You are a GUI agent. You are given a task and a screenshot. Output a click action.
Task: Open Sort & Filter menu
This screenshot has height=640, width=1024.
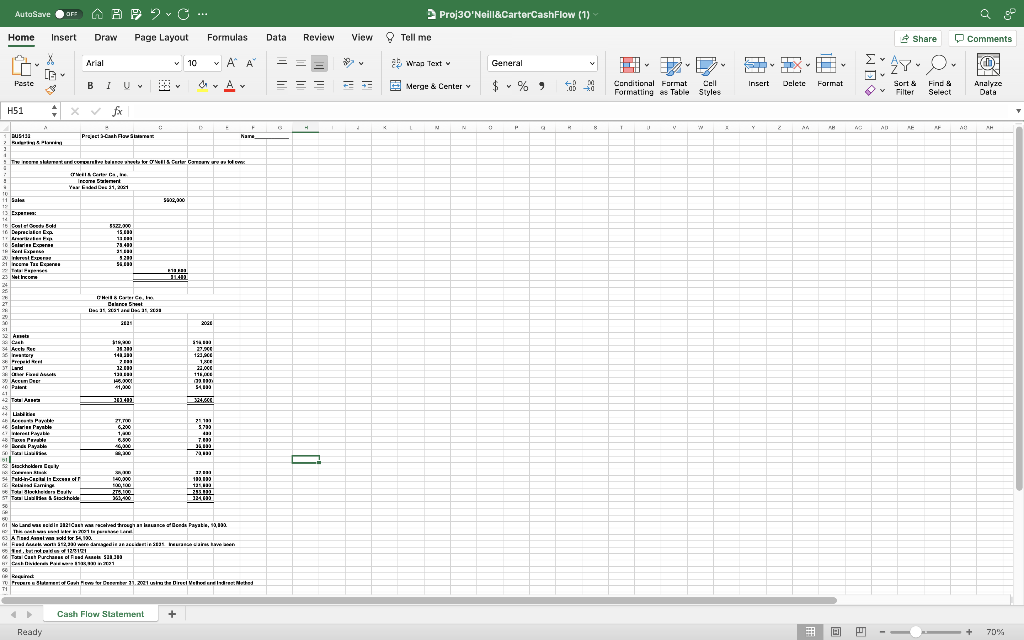click(x=904, y=76)
